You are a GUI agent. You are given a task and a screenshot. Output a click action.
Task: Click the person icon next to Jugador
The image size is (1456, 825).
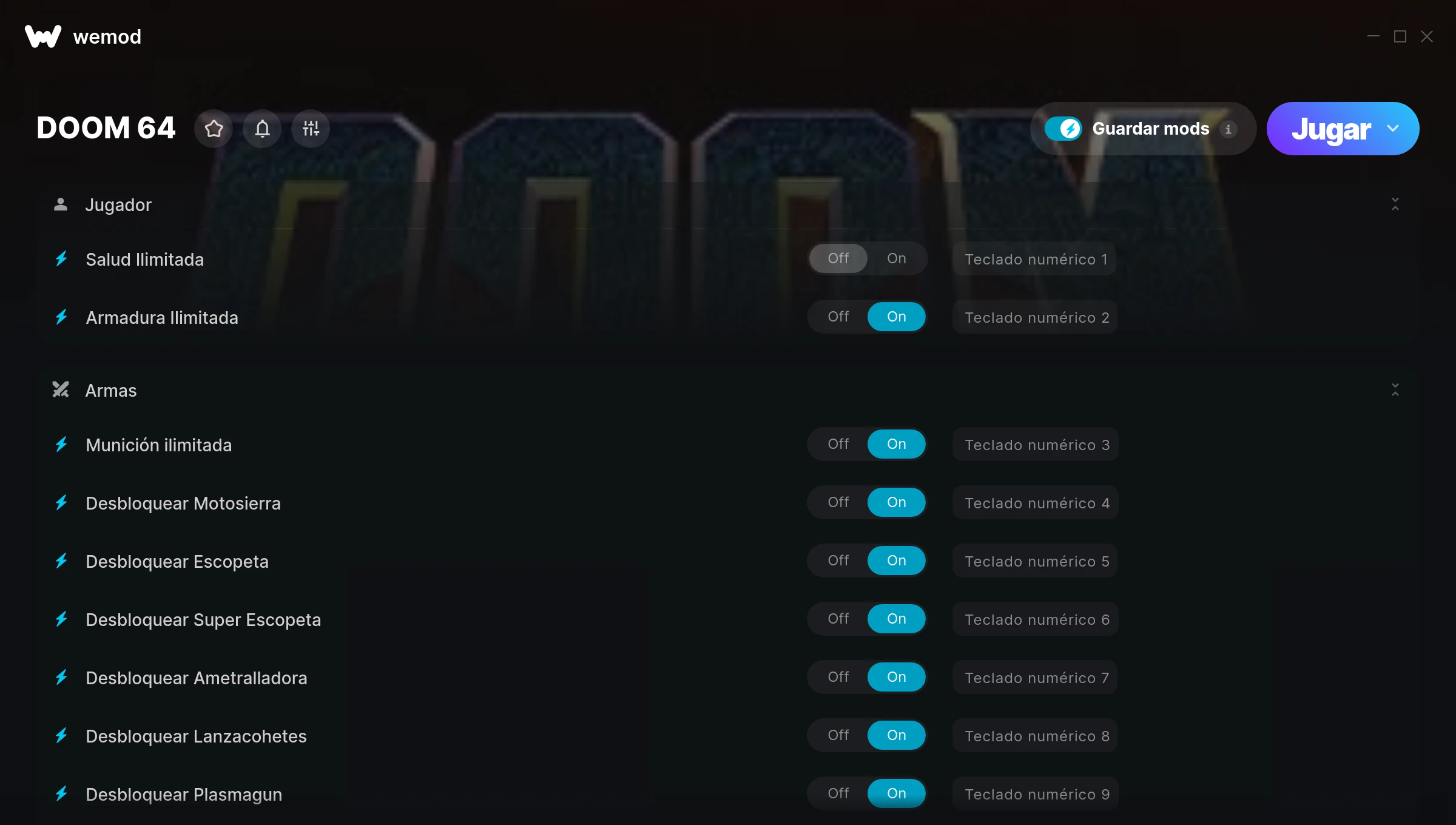[x=61, y=204]
